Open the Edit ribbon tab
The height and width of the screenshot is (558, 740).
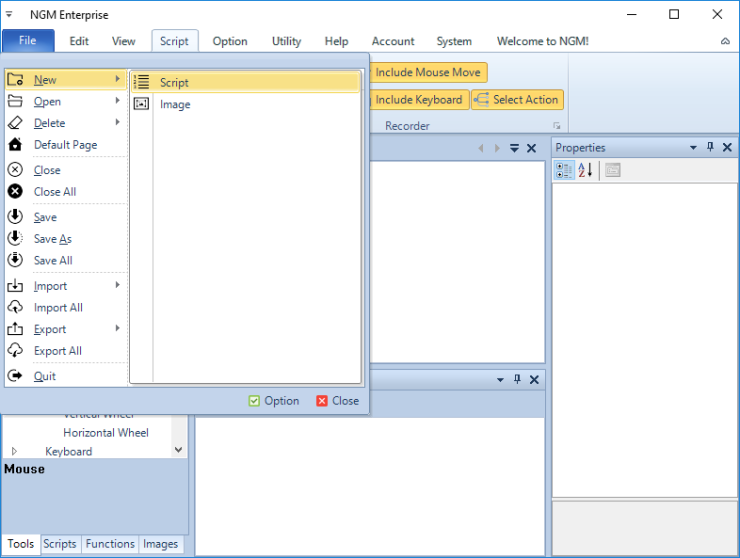coord(79,42)
